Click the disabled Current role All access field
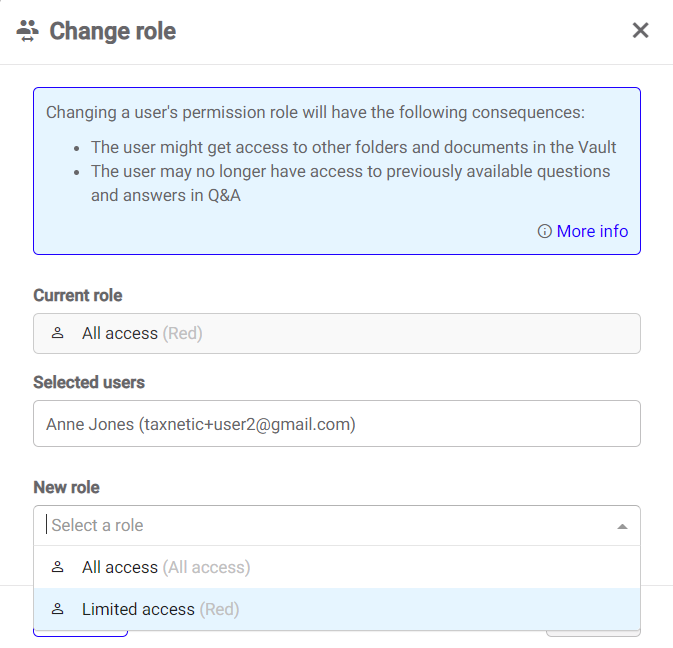Screen dimensions: 673x648 tap(336, 333)
